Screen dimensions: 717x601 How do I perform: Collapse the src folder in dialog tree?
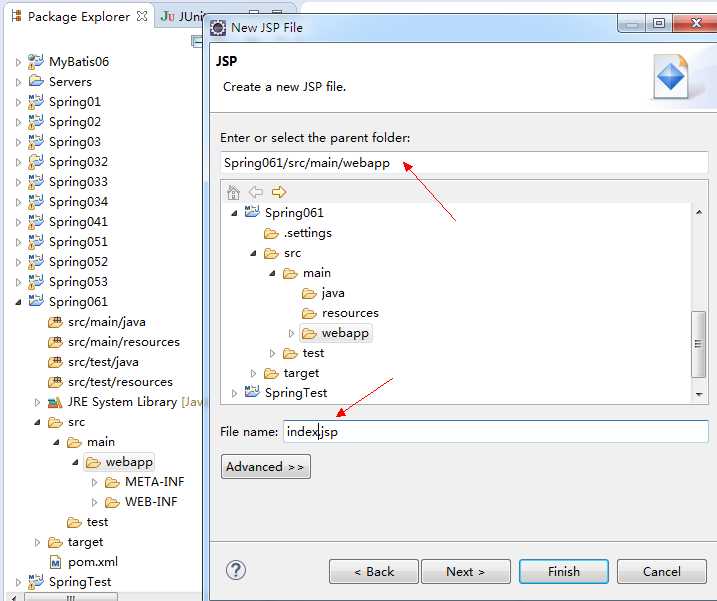coord(253,253)
